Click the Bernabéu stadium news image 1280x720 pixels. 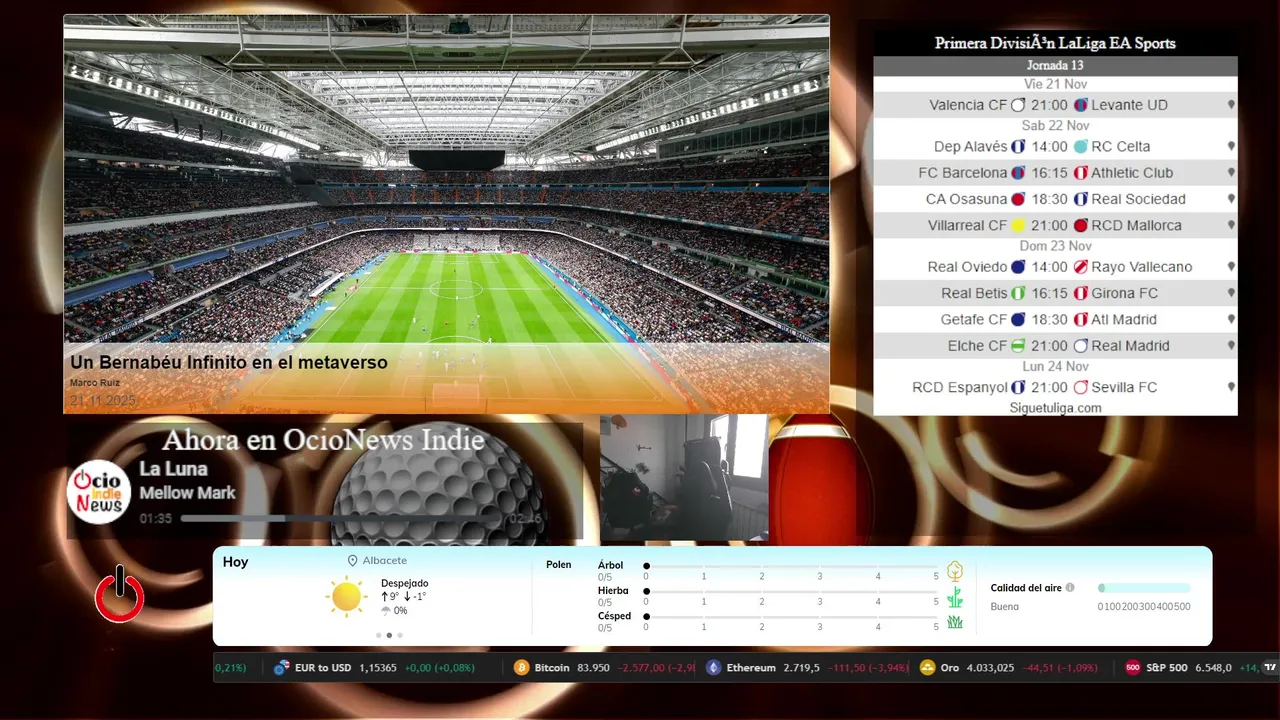[446, 213]
